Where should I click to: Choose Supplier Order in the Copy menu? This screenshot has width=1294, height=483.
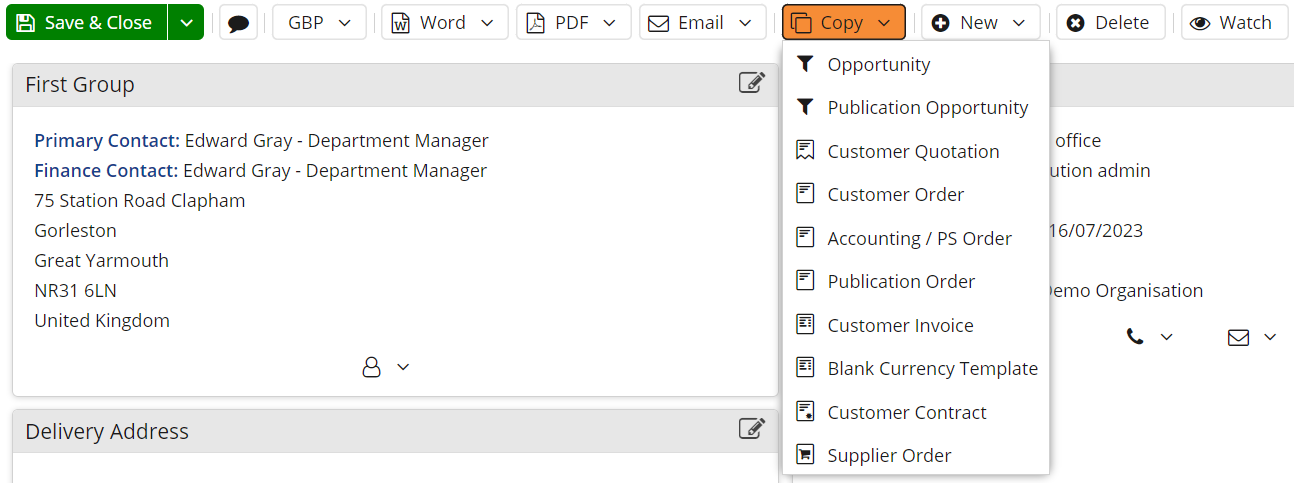pos(889,455)
